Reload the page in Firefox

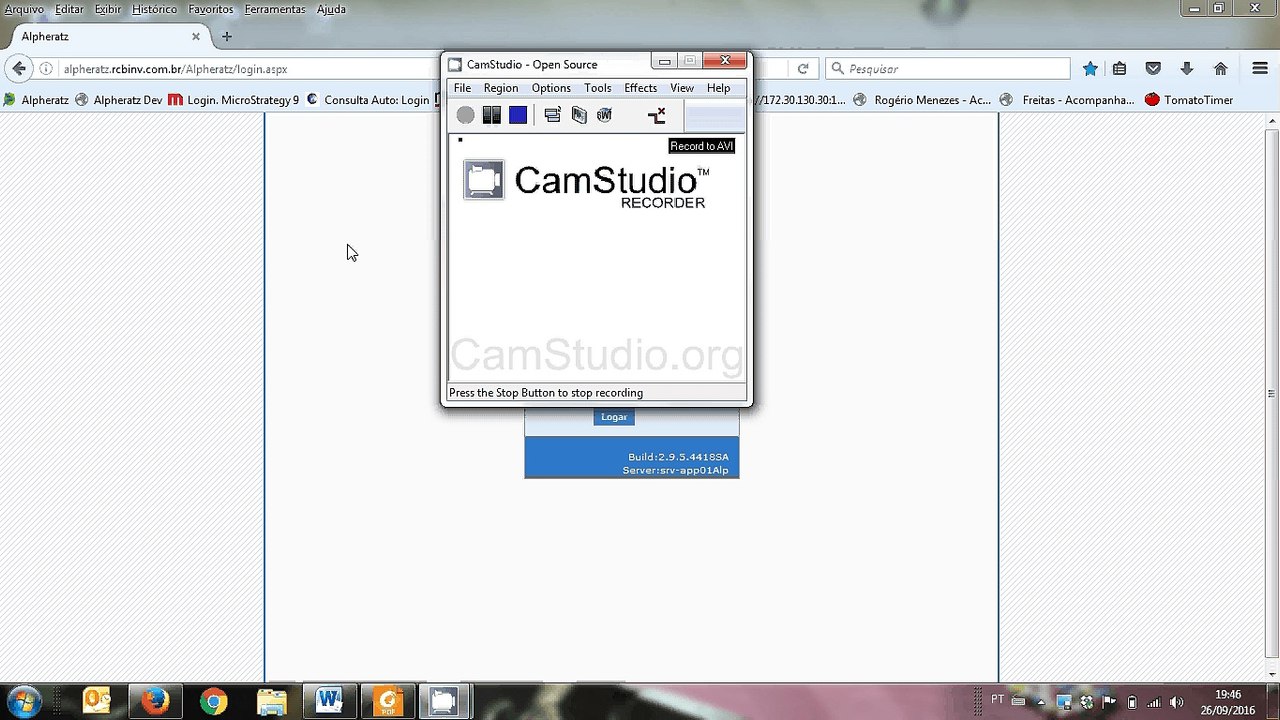(803, 69)
